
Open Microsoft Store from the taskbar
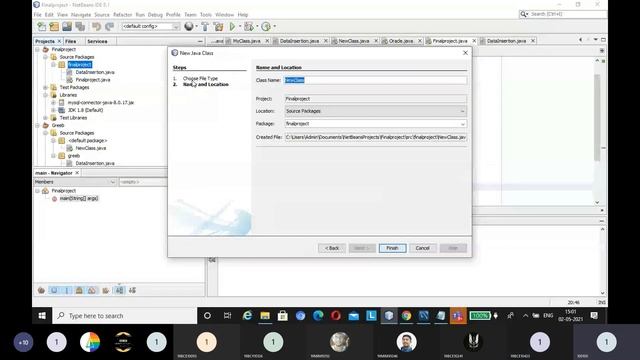282,316
